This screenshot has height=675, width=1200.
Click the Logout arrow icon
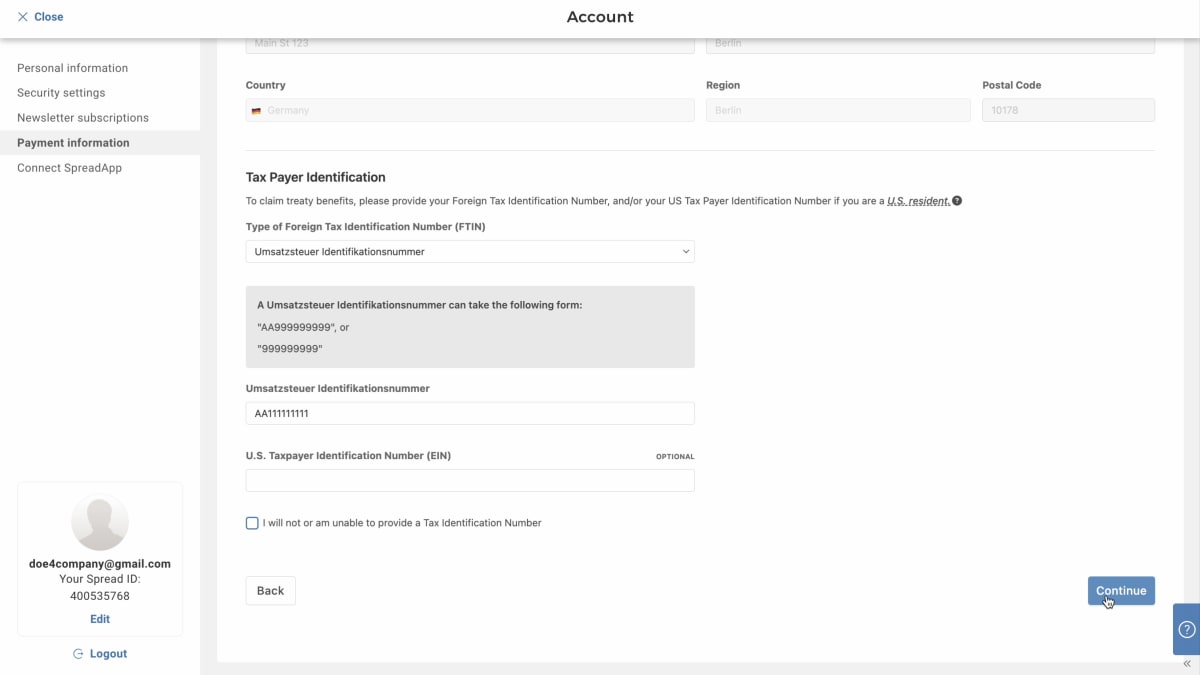click(x=78, y=654)
